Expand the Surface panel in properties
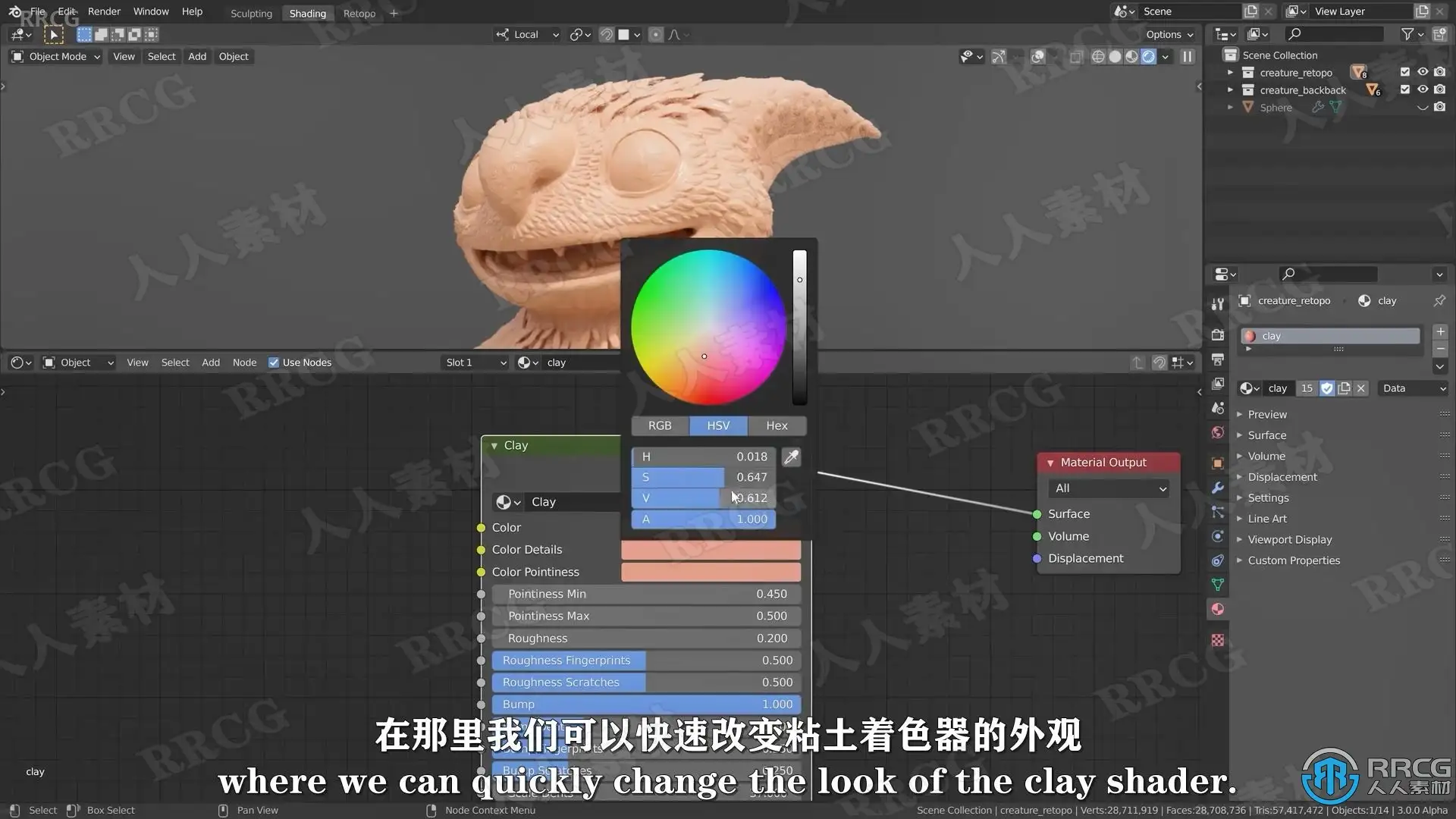 [1266, 435]
